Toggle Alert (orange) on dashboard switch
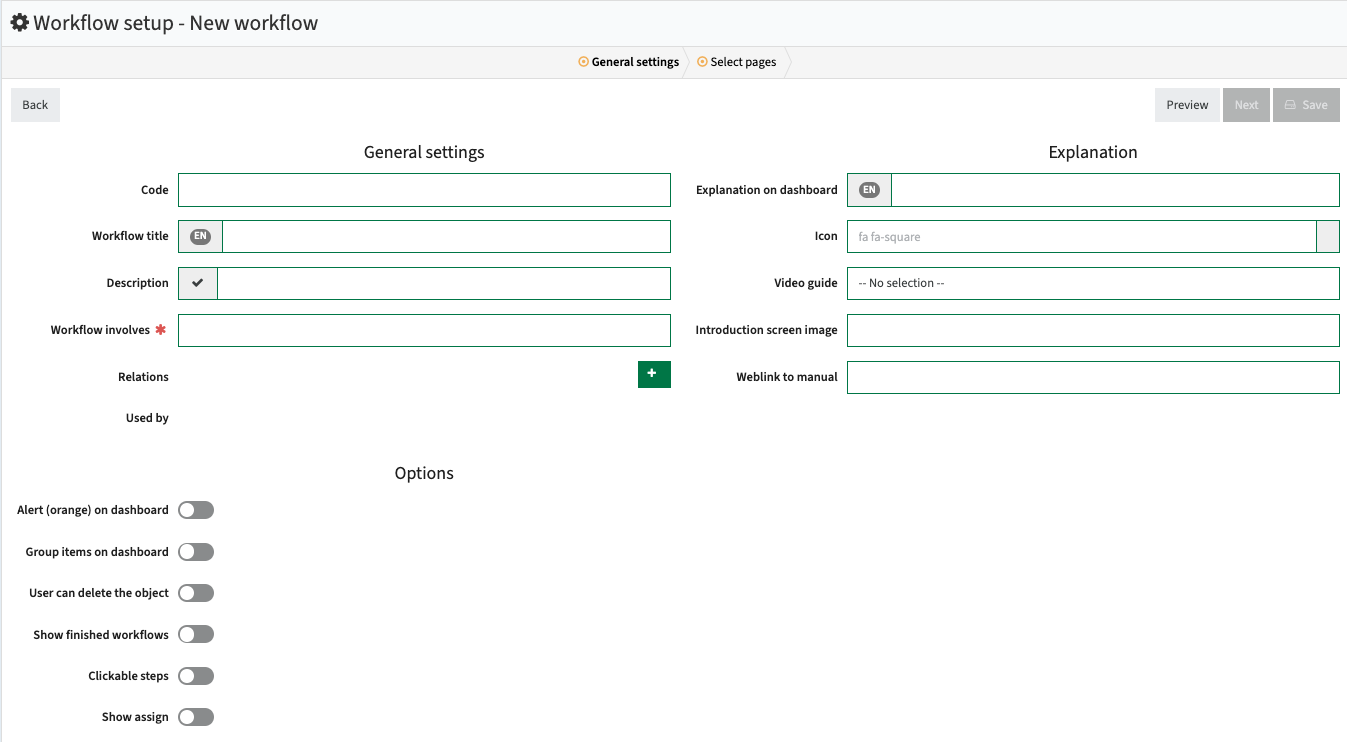 pyautogui.click(x=196, y=510)
